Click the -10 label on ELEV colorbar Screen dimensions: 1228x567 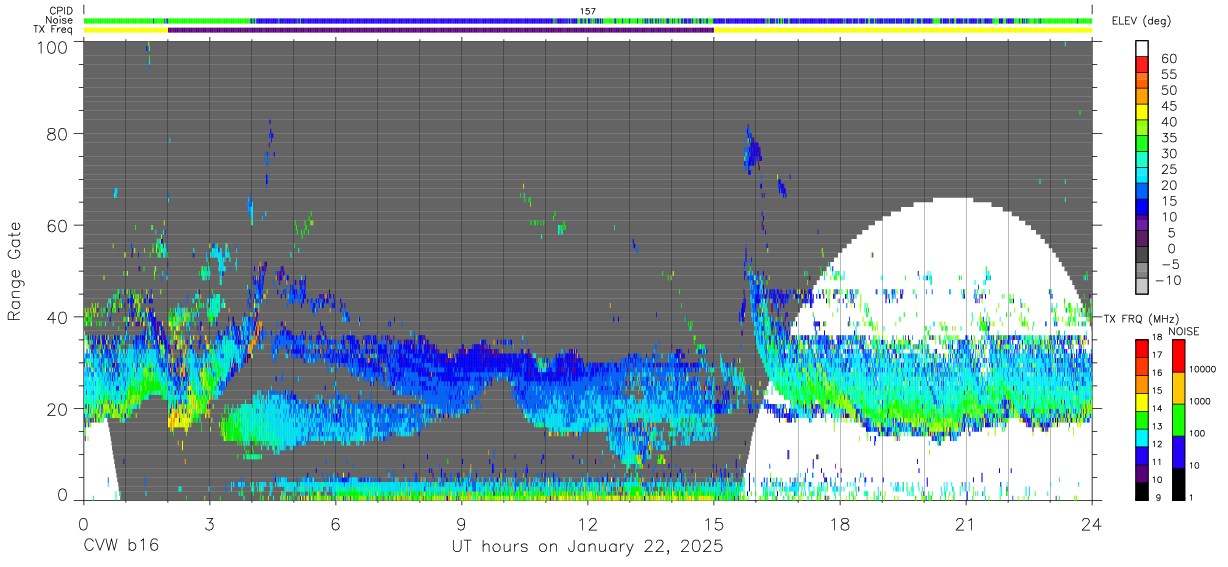1170,280
